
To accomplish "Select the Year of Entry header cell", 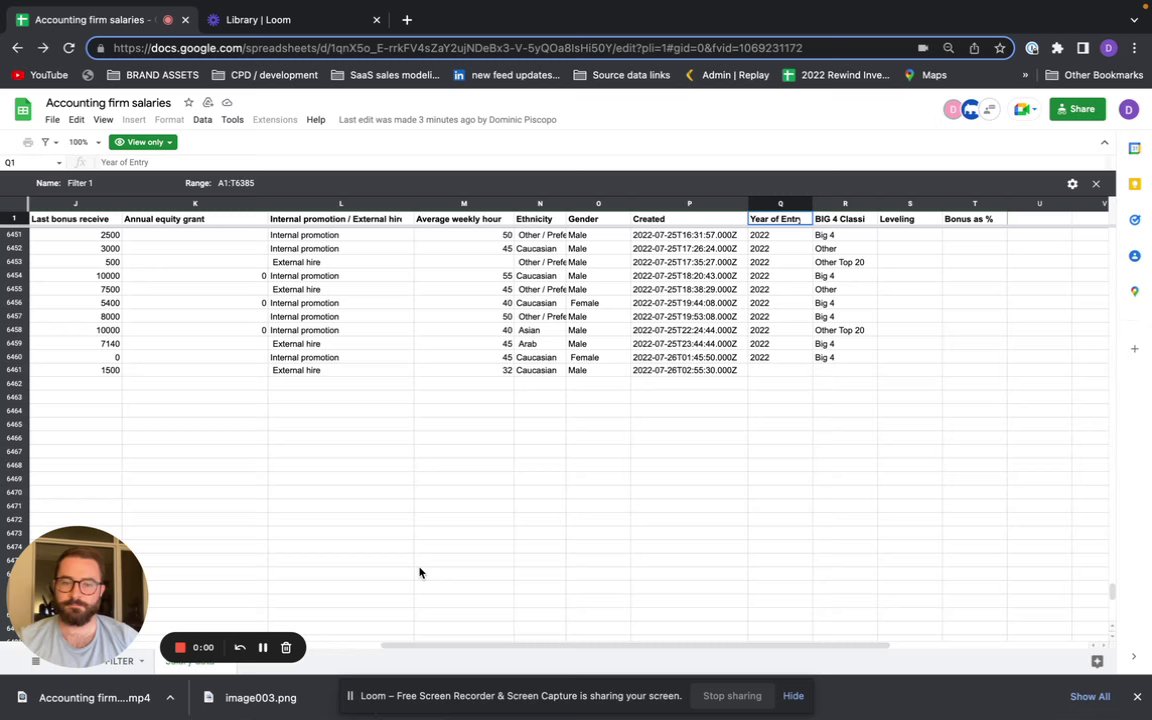I will click(x=780, y=219).
